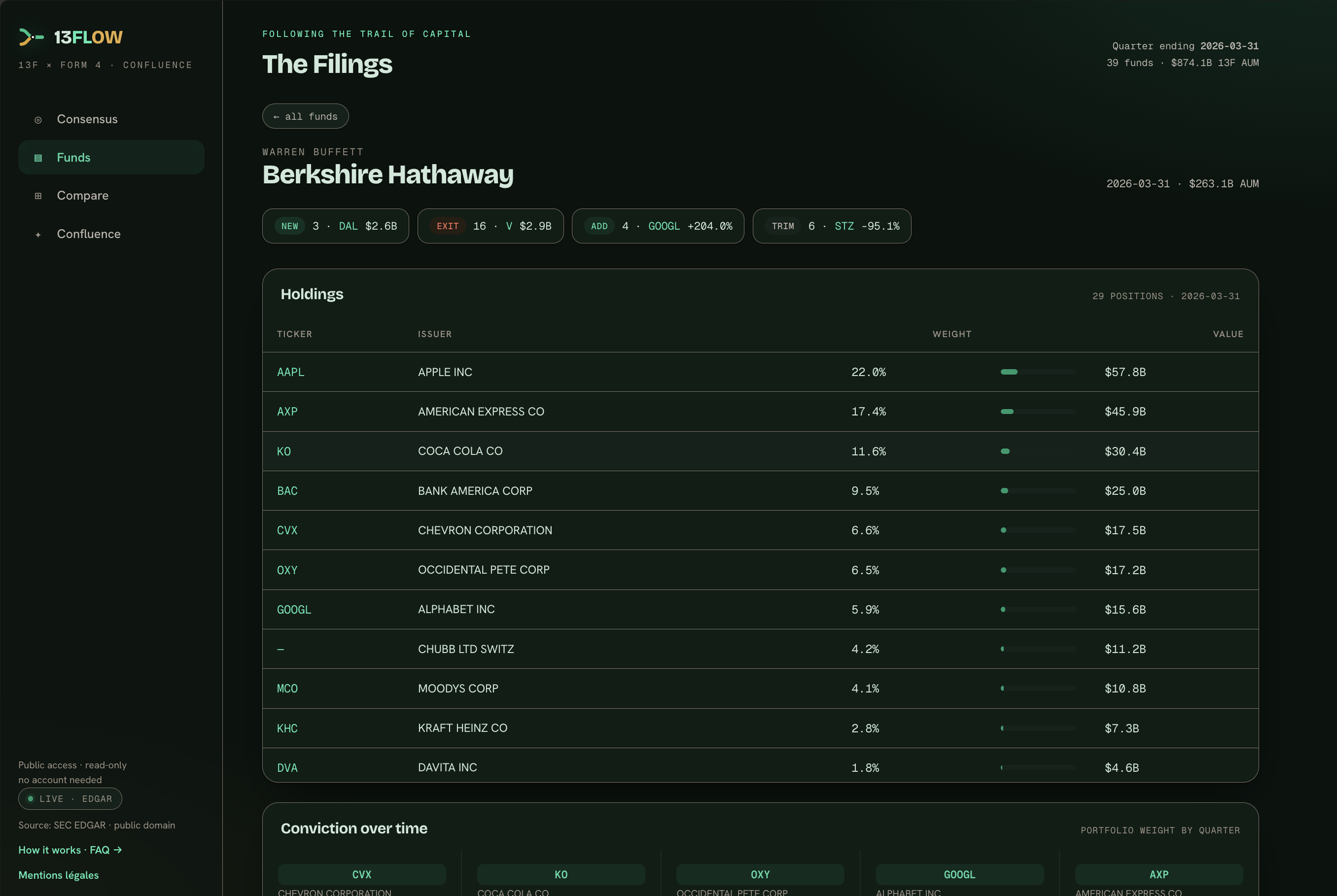Select the EXIT 16 V $2.9B chip
The image size is (1337, 896).
(490, 226)
